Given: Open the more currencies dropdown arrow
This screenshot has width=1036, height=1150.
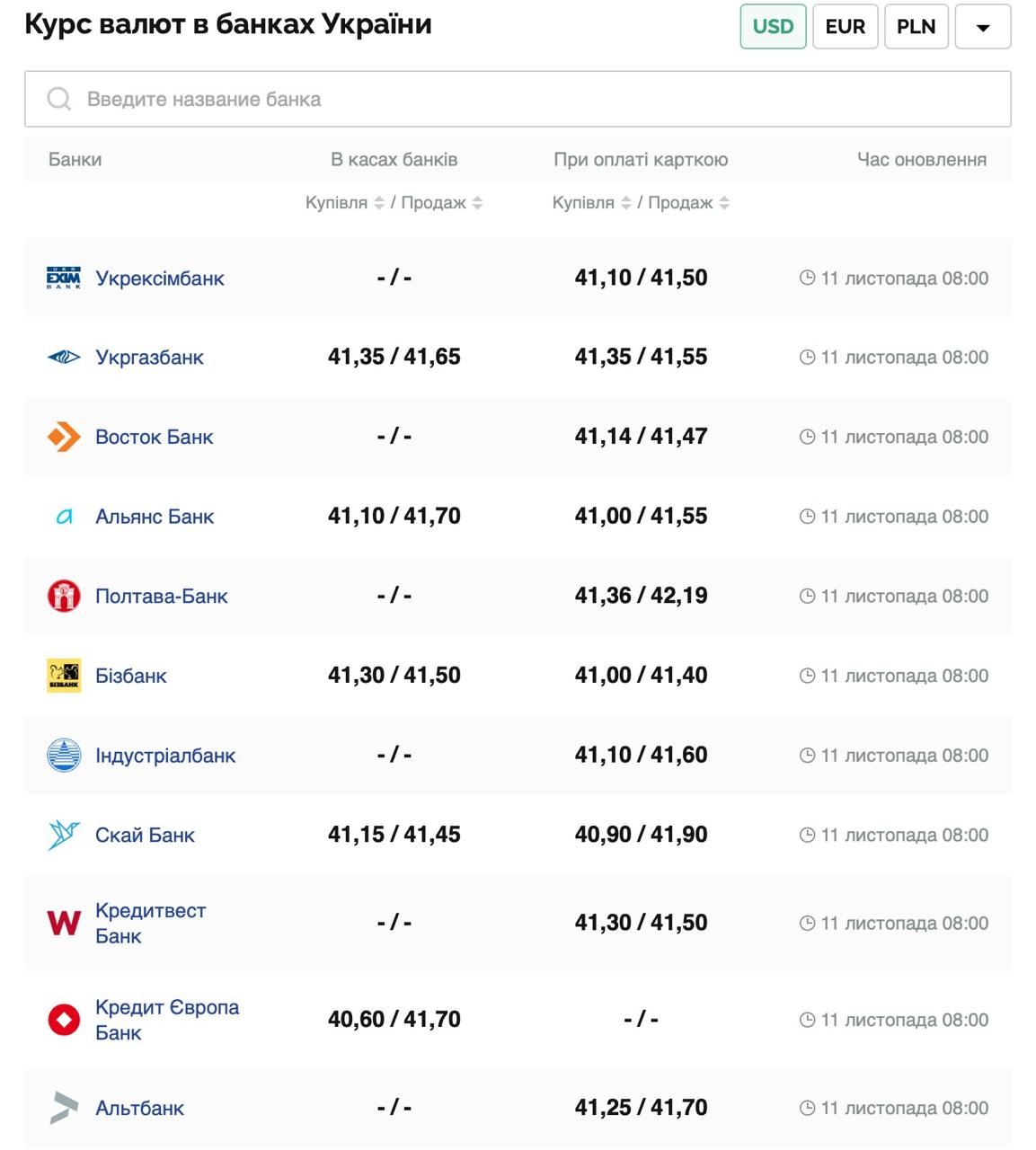Looking at the screenshot, I should 983,27.
